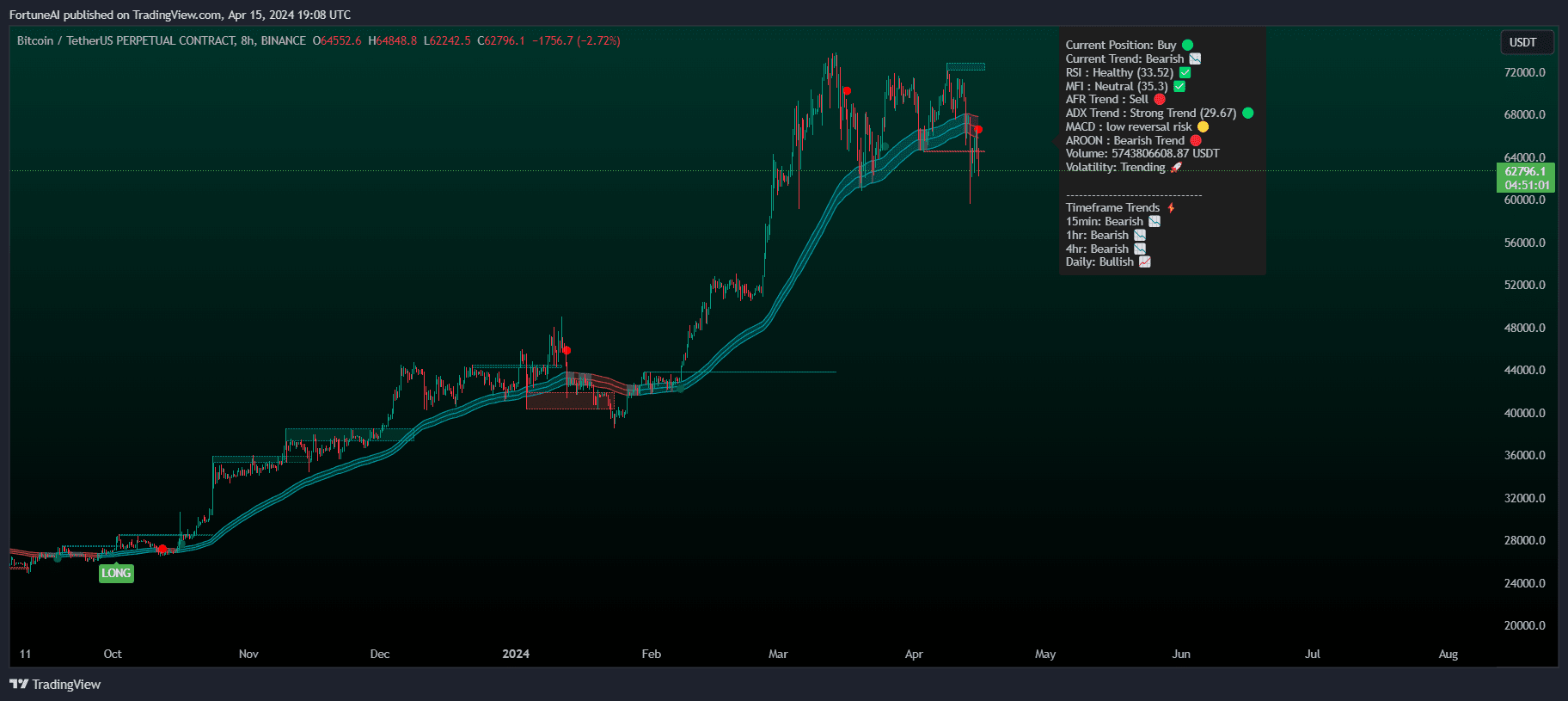The height and width of the screenshot is (701, 1568).
Task: Open the TradingView wordmark link at bottom
Action: [x=66, y=684]
